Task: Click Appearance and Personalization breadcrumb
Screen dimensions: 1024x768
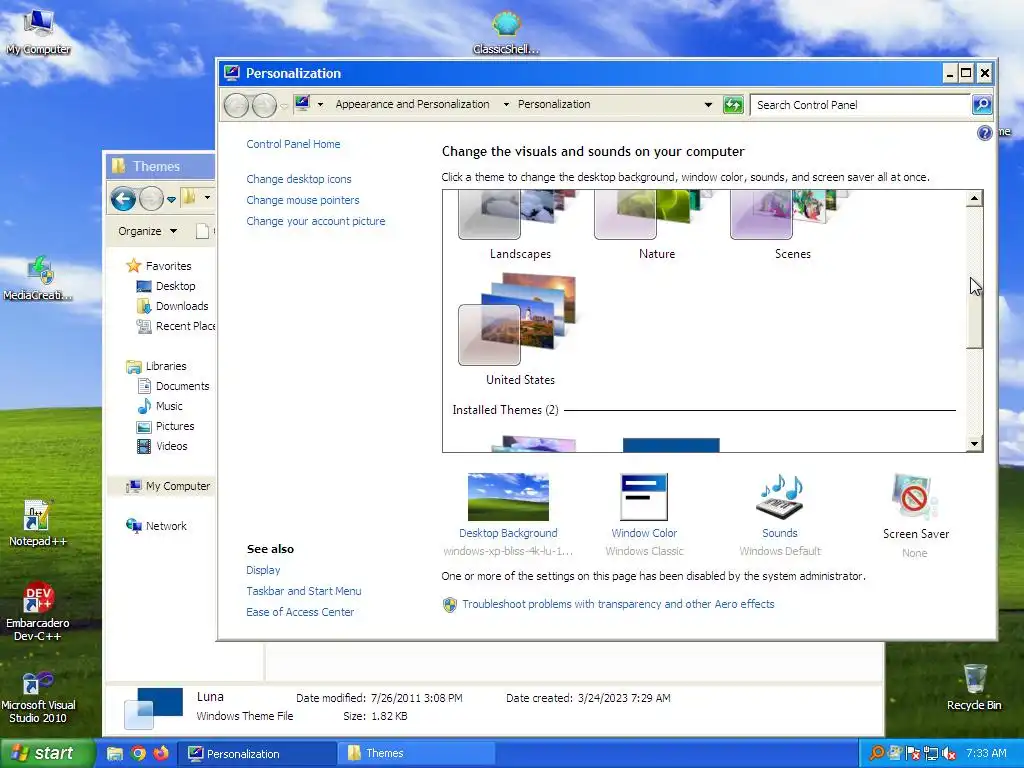Action: 412,104
